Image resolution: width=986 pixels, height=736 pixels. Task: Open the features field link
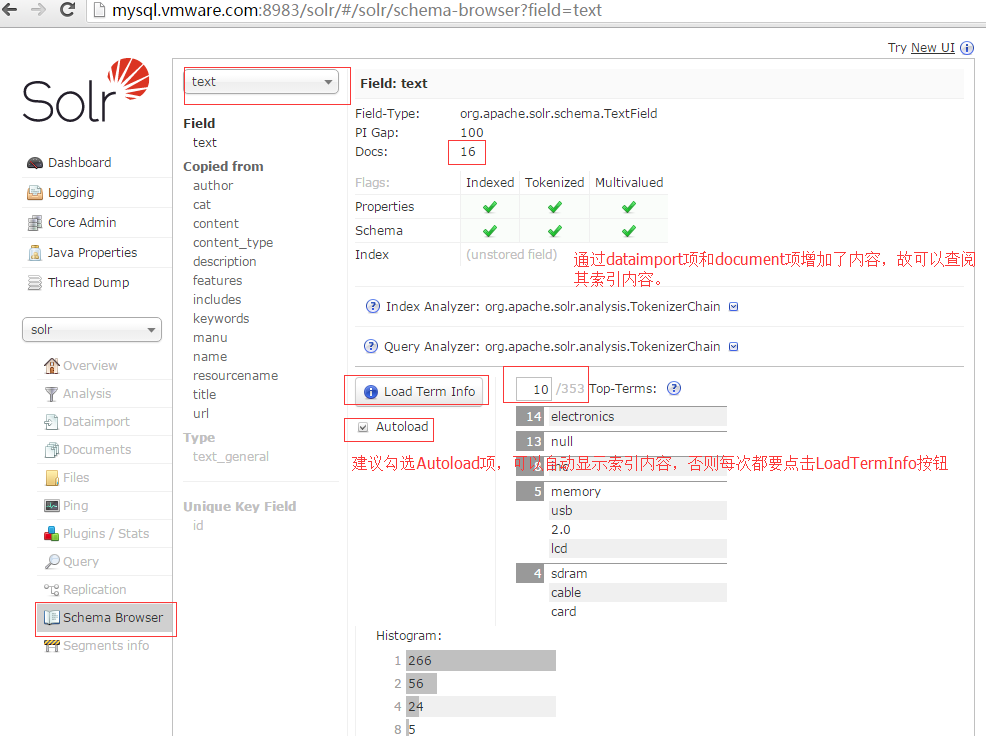point(217,281)
